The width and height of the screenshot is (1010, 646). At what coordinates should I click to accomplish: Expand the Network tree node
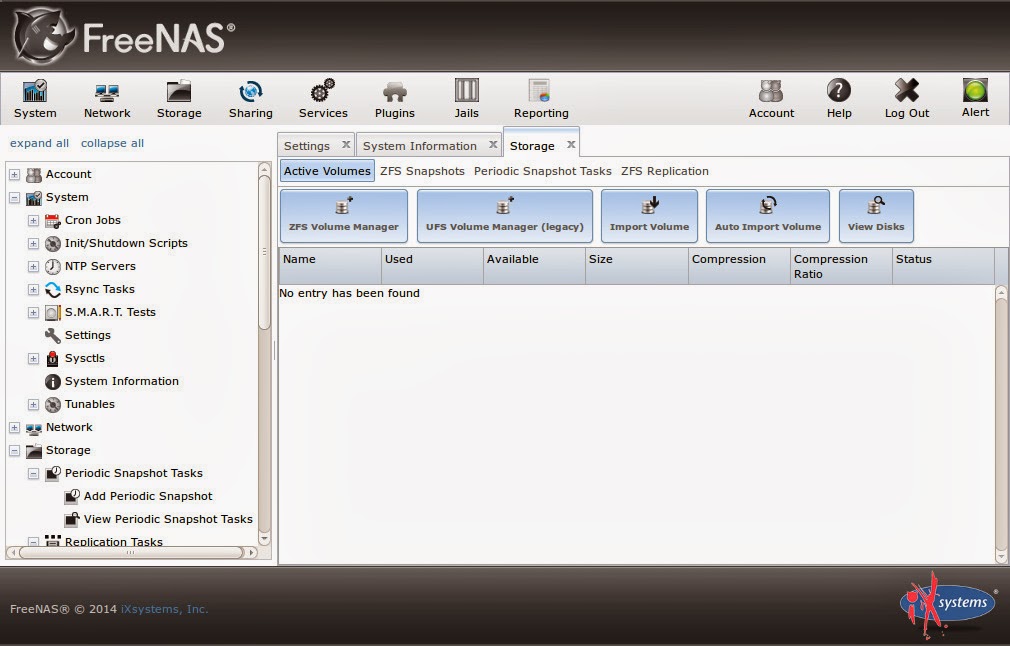click(x=14, y=428)
